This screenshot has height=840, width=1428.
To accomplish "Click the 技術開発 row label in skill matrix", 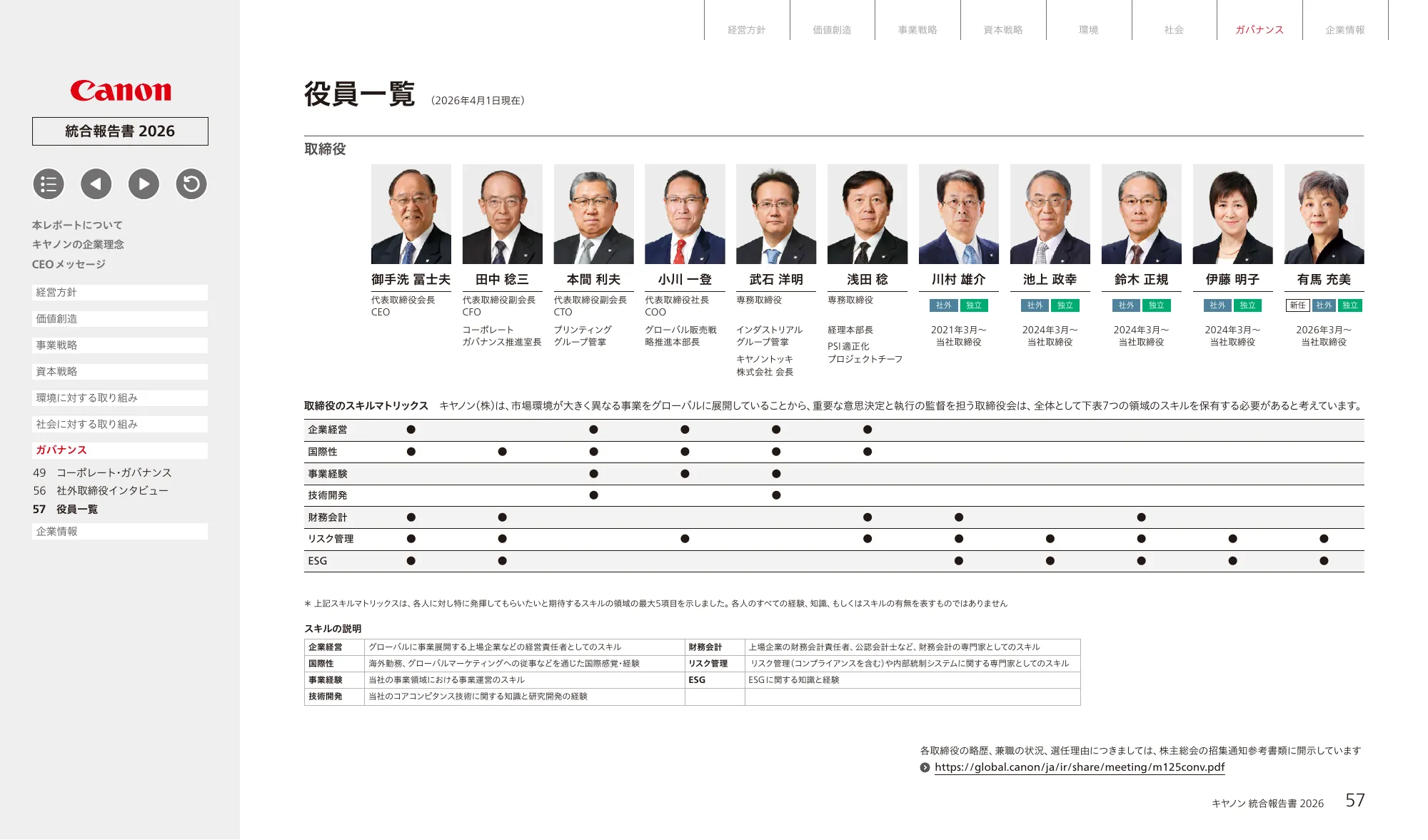I will (x=328, y=495).
